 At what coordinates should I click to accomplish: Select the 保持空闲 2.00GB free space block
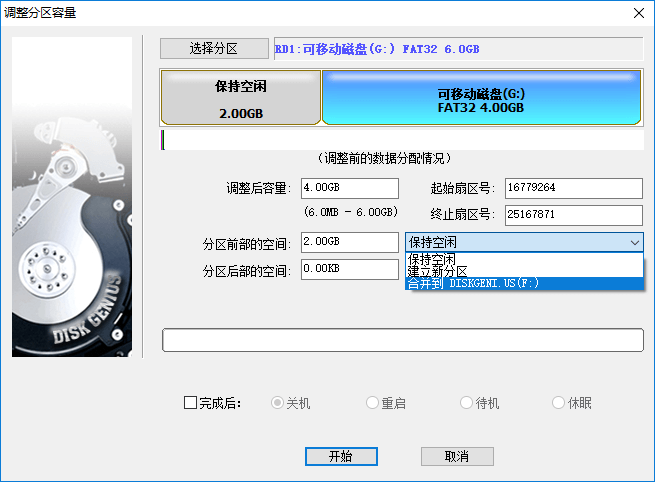[x=240, y=98]
